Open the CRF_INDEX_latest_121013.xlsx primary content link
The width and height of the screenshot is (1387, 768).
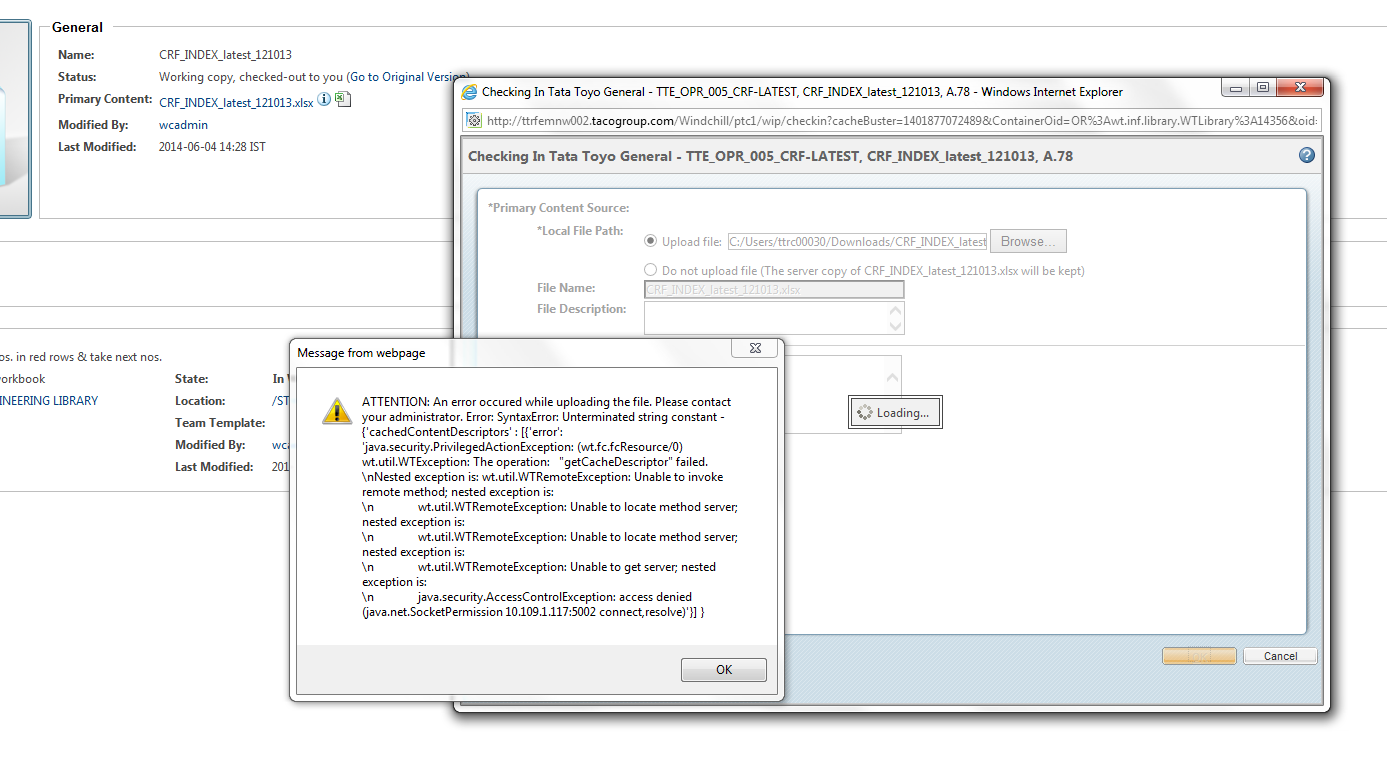point(236,102)
